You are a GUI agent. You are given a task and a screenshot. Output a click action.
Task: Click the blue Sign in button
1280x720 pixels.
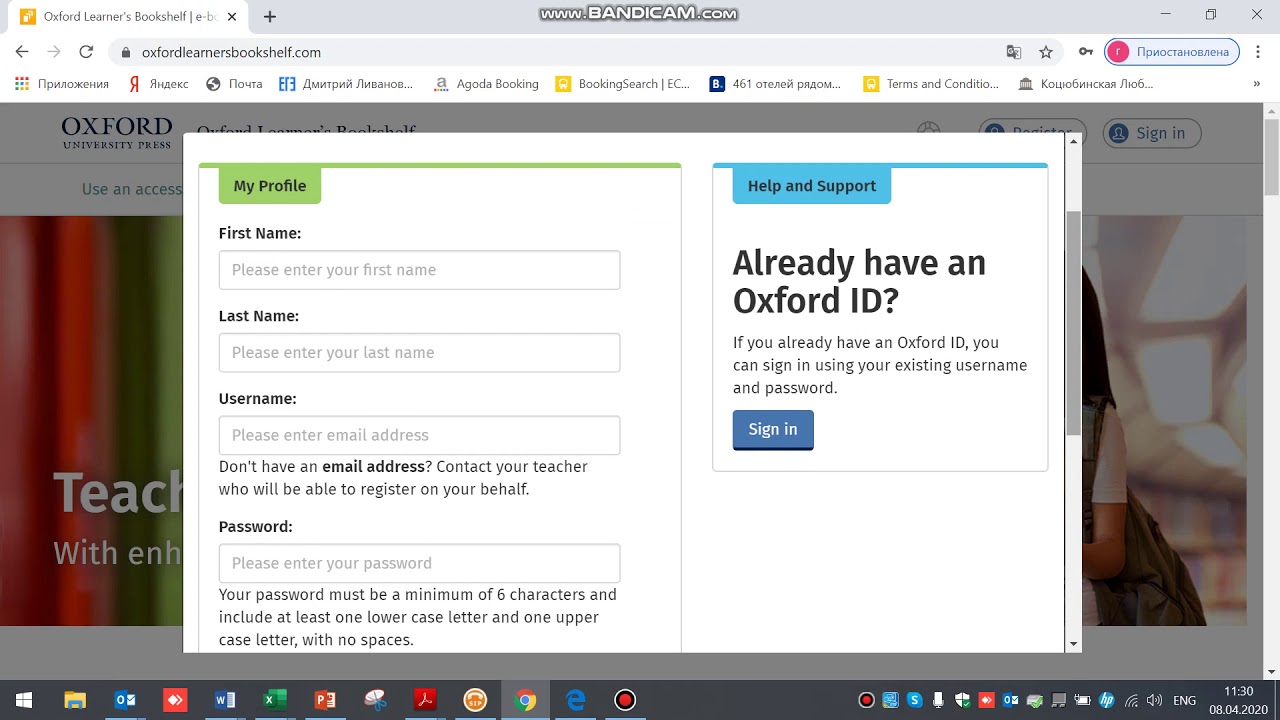point(773,430)
